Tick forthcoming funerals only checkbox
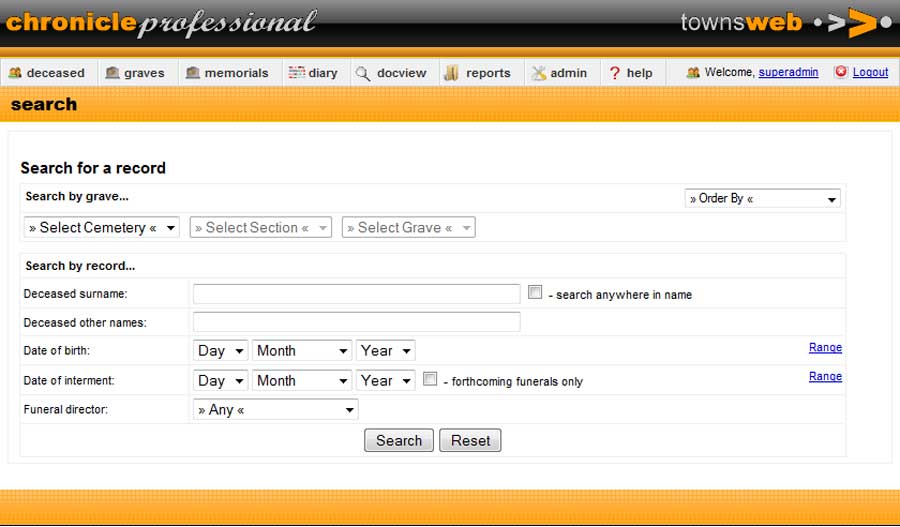Viewport: 900px width, 527px height. pyautogui.click(x=430, y=379)
